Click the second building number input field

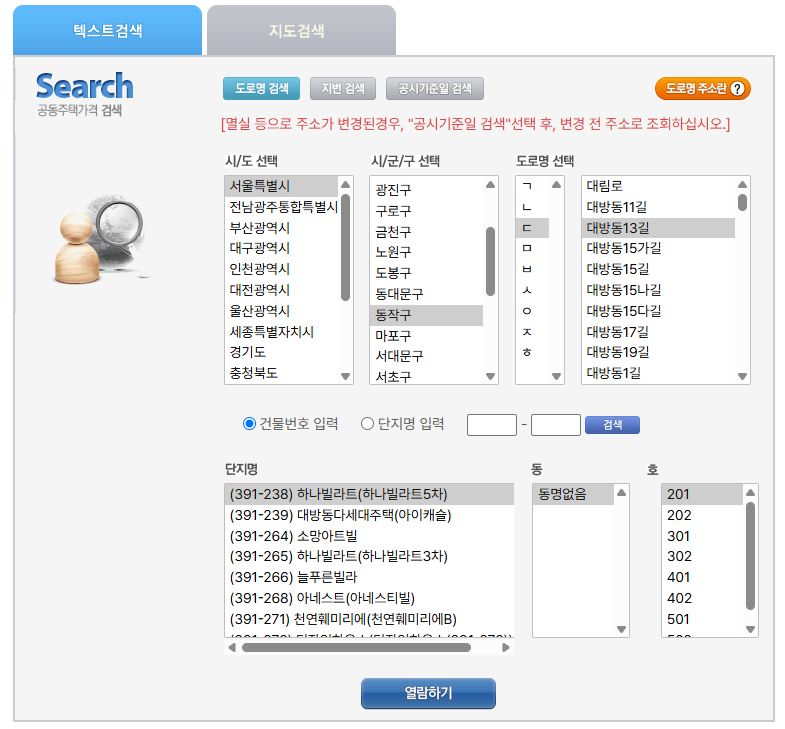[556, 425]
